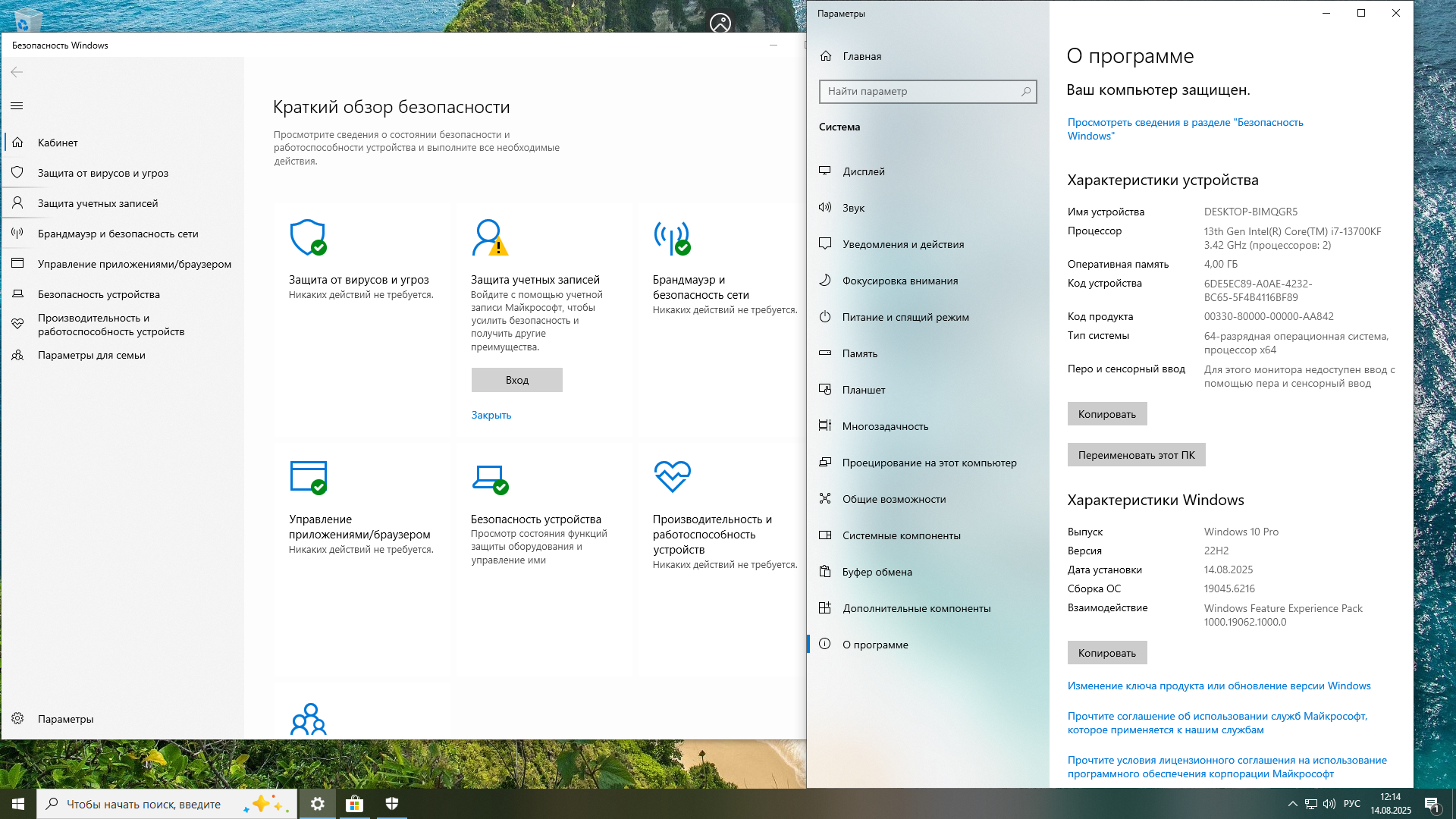Select О программе in Settings sidebar

click(x=928, y=645)
